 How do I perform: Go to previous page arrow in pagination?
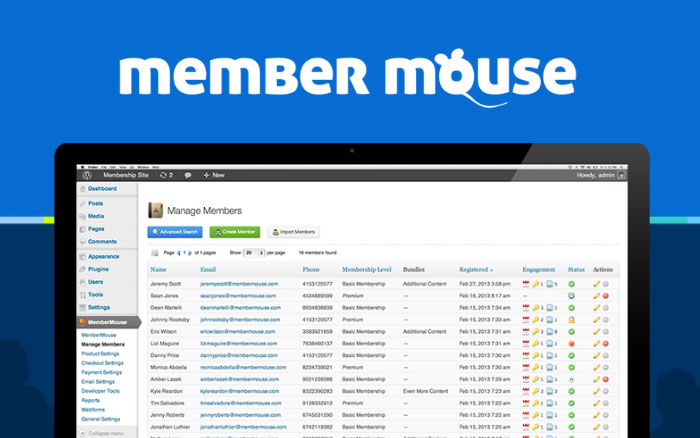point(179,253)
